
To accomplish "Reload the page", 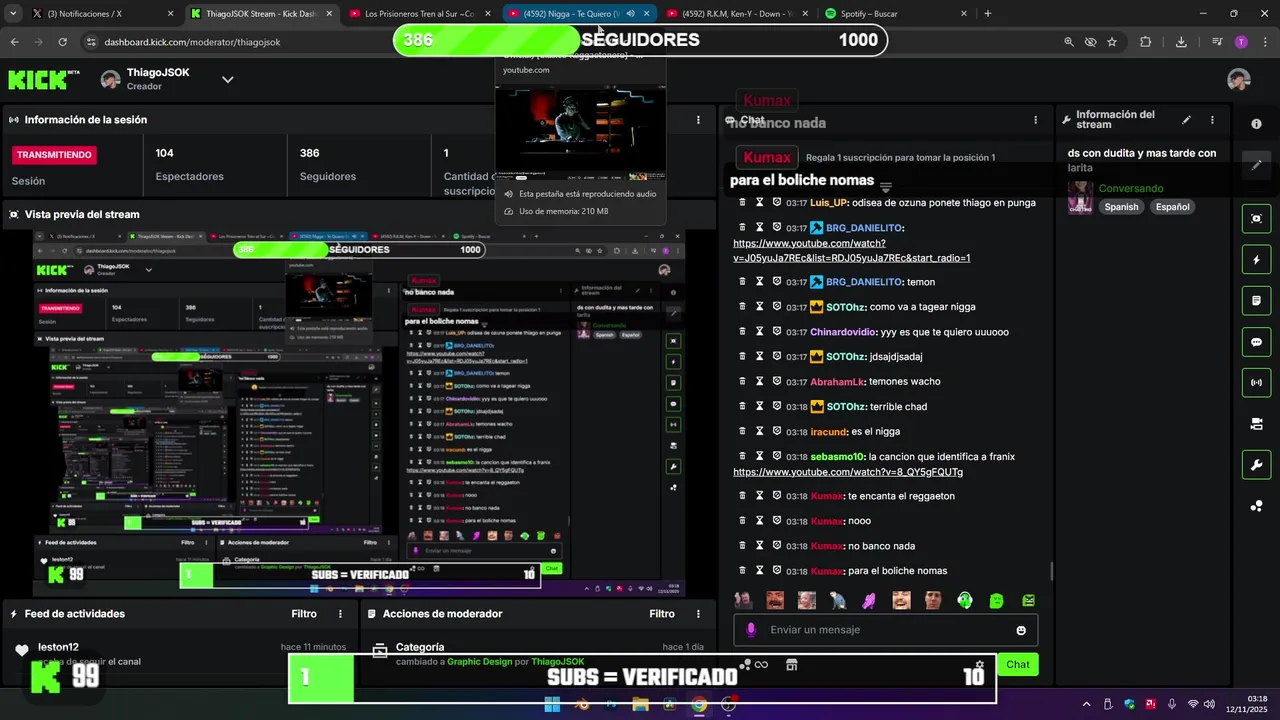I will 62,42.
